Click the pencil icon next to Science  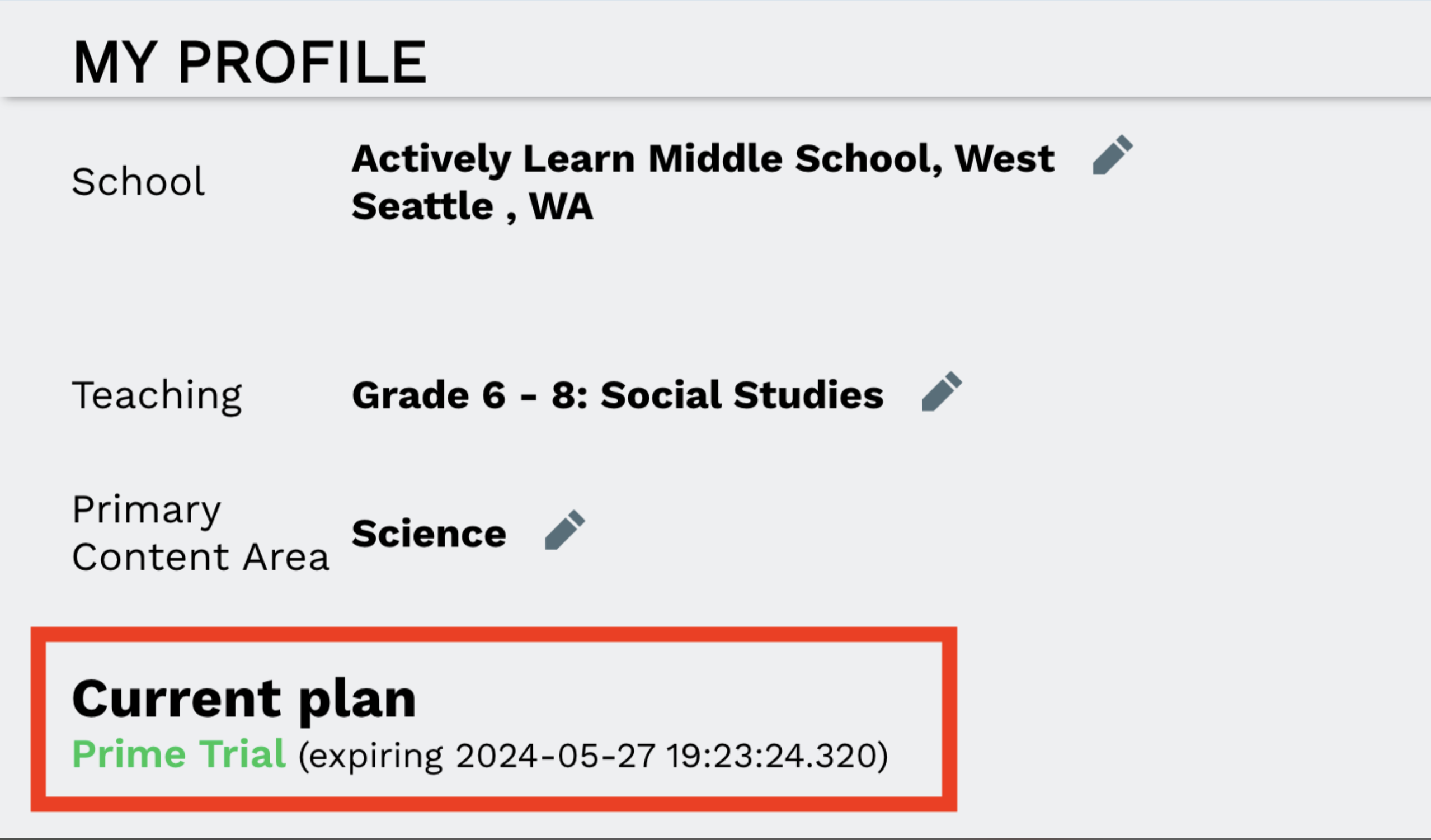[564, 530]
